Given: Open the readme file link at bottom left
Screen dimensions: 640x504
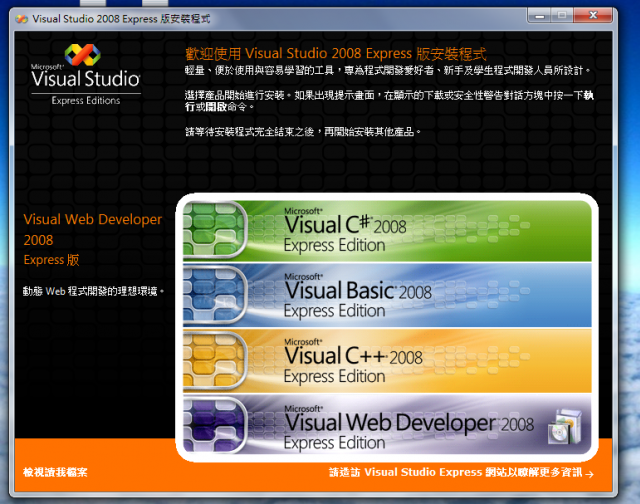Looking at the screenshot, I should [55, 472].
